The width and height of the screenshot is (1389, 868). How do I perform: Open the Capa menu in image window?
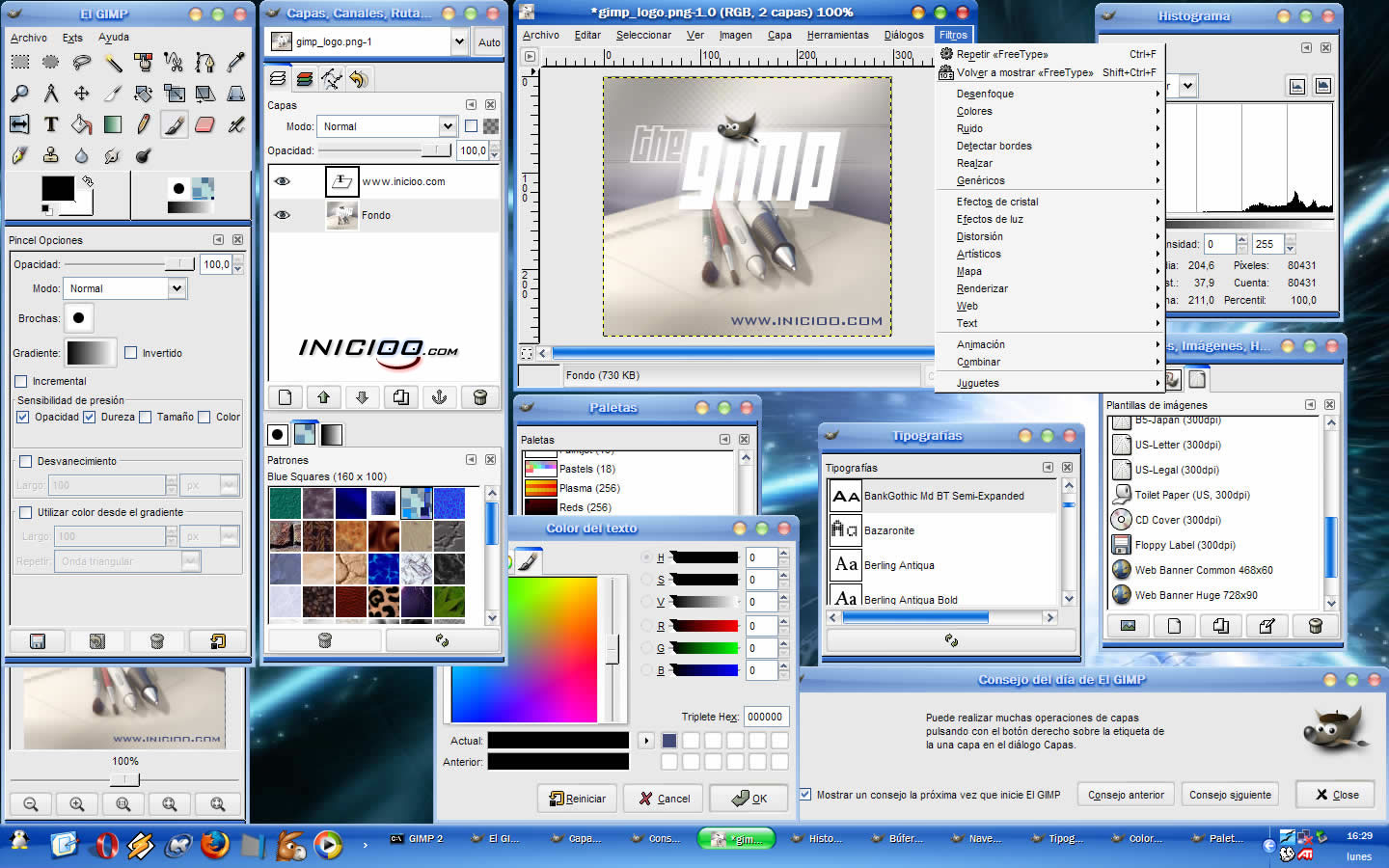coord(779,35)
